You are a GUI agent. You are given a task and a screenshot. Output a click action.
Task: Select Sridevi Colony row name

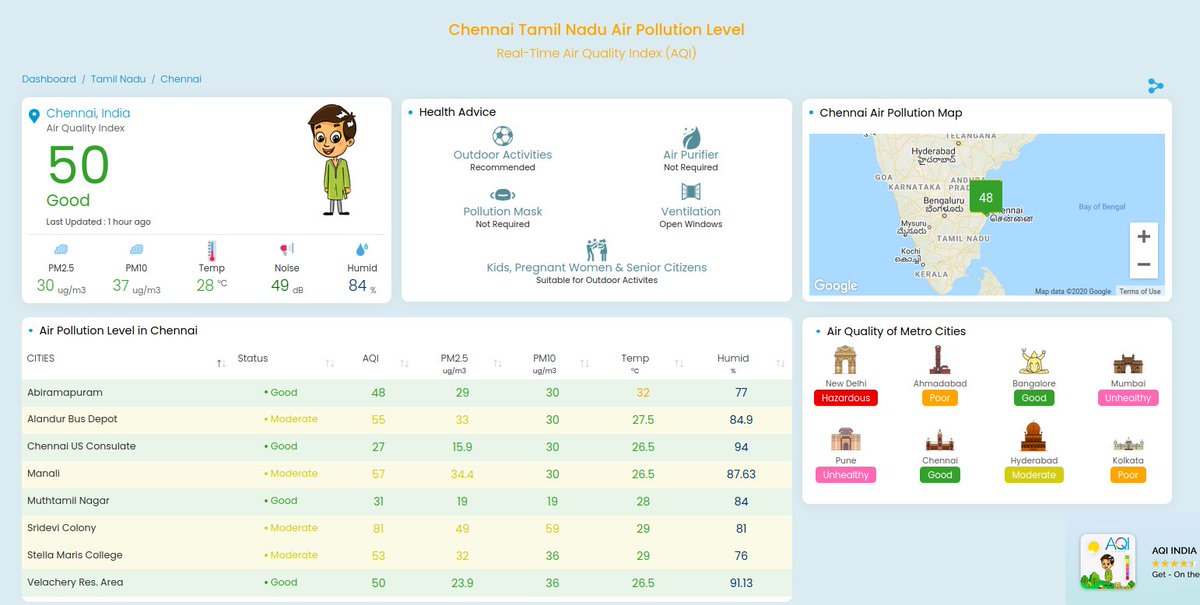64,528
